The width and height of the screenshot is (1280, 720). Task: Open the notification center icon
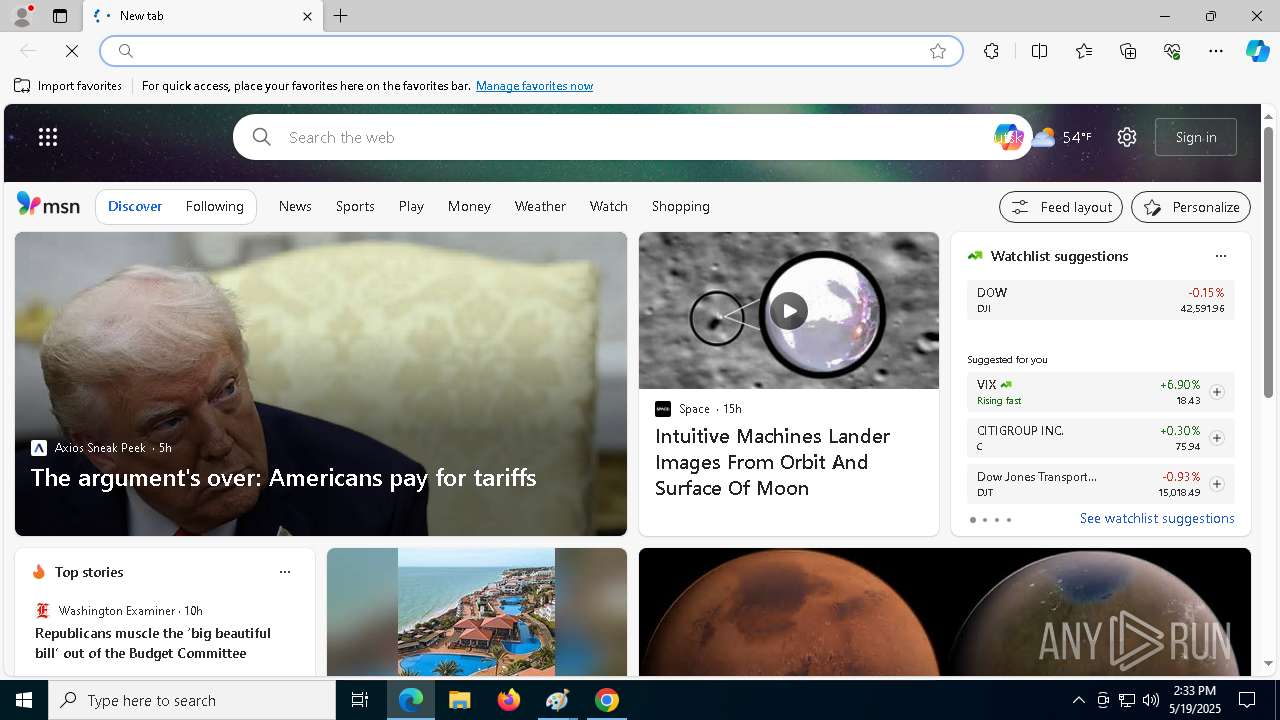(1247, 700)
